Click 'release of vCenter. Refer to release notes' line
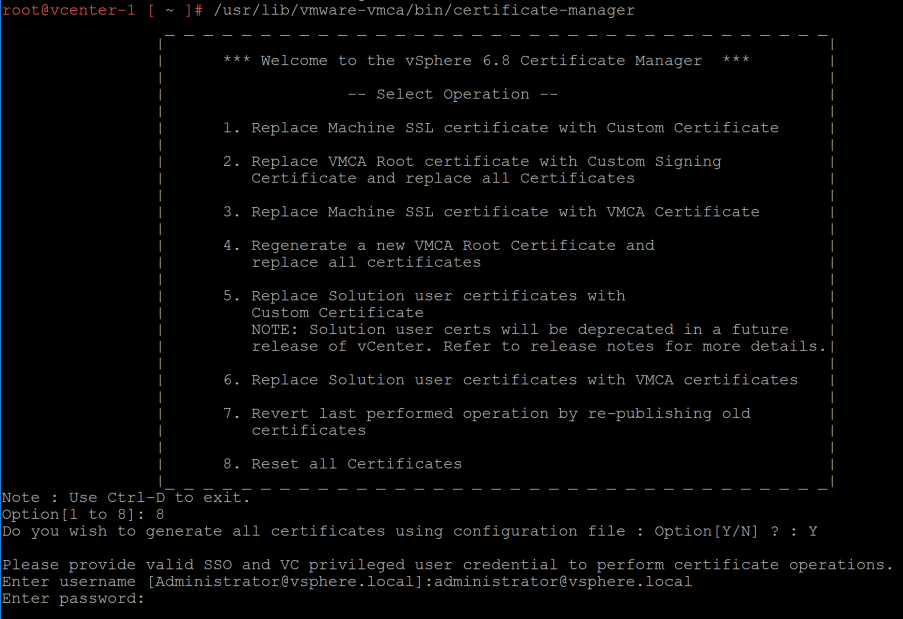Image resolution: width=903 pixels, height=619 pixels. (x=538, y=346)
